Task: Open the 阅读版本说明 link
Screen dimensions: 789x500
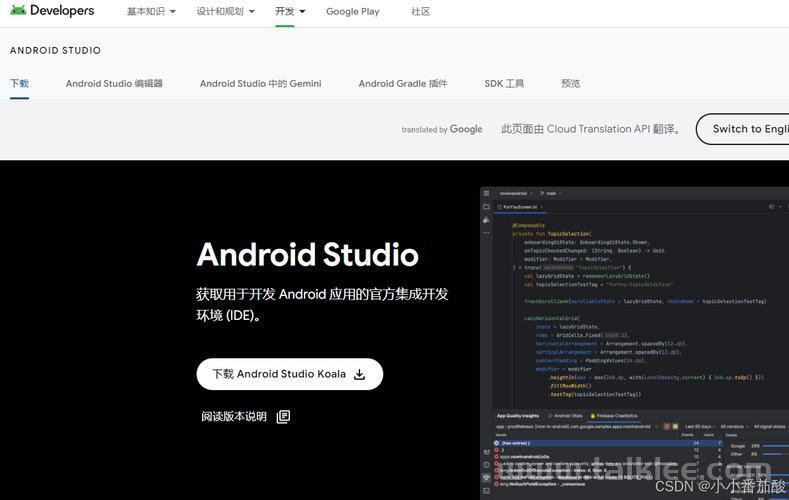Action: 246,416
